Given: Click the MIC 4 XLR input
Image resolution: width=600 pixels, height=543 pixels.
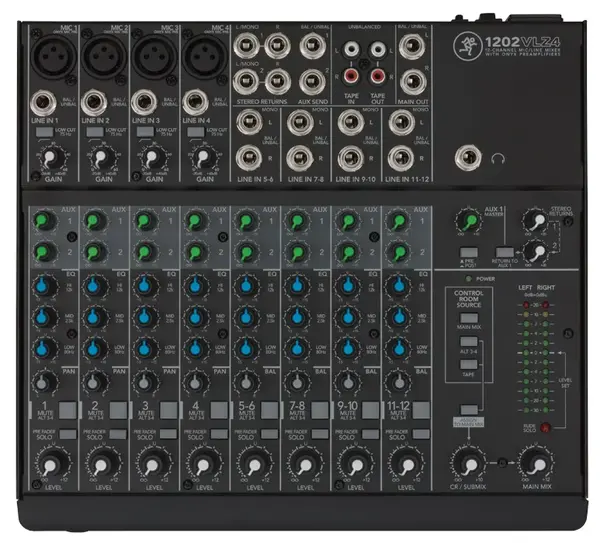Looking at the screenshot, I should click(204, 55).
